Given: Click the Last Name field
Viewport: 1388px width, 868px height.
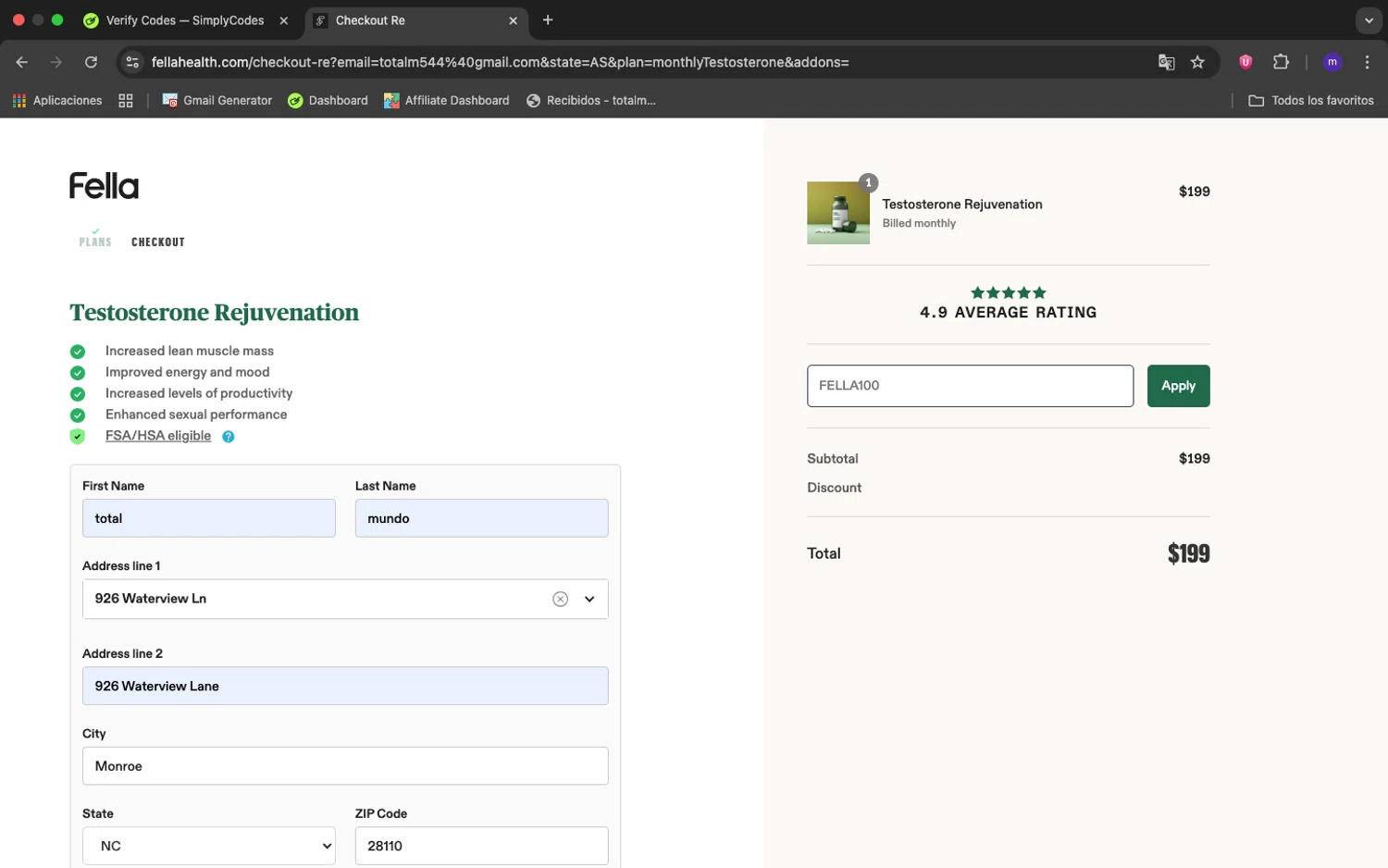Looking at the screenshot, I should [x=481, y=518].
